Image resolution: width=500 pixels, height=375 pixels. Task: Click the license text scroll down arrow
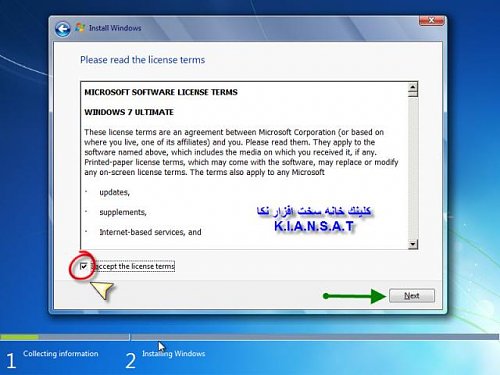[x=413, y=244]
